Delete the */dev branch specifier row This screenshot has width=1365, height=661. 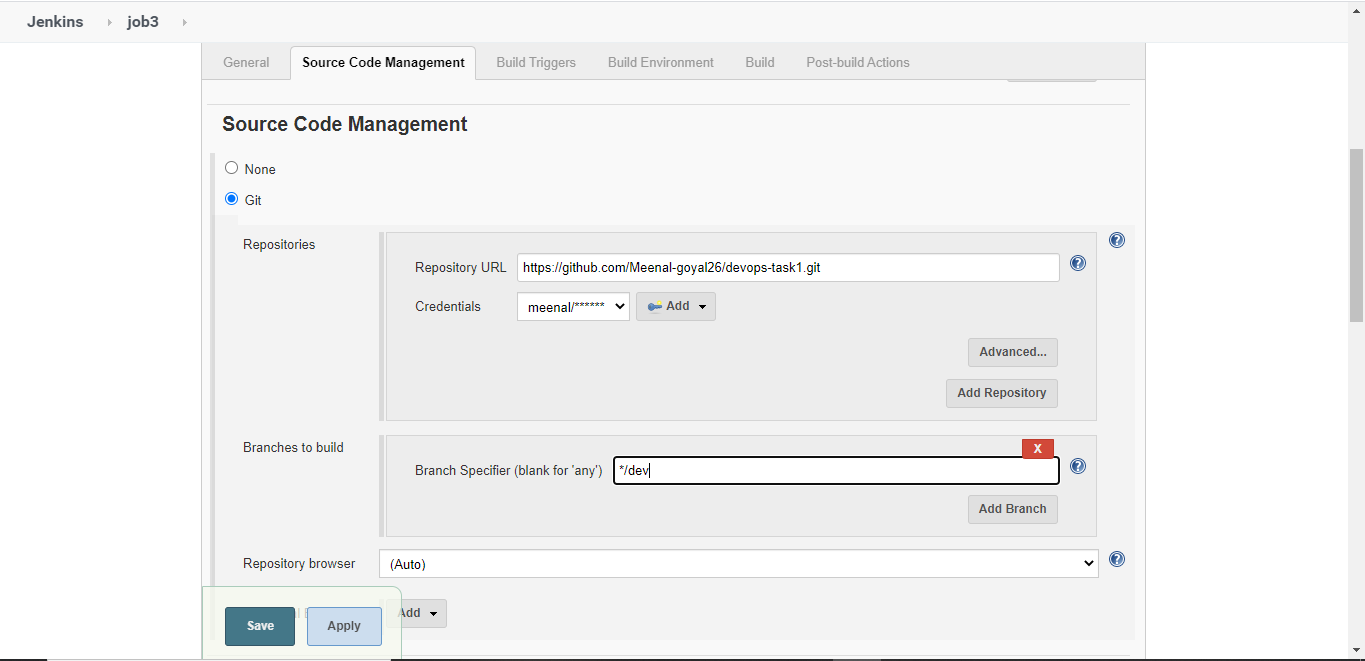(x=1037, y=448)
